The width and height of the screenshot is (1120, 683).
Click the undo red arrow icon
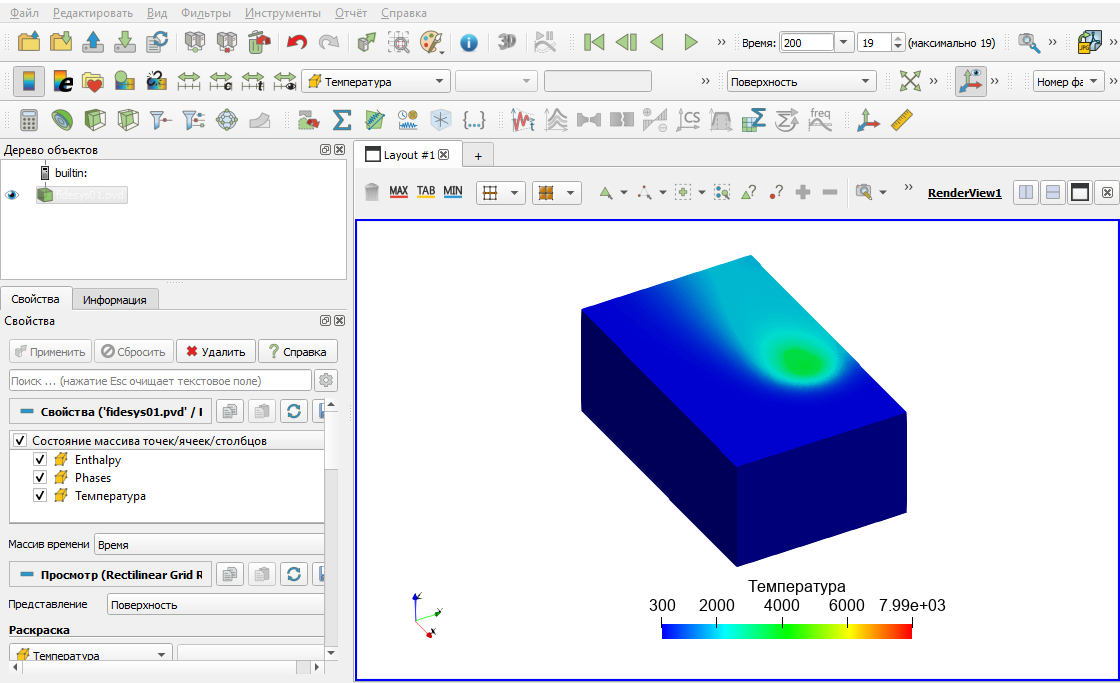296,42
